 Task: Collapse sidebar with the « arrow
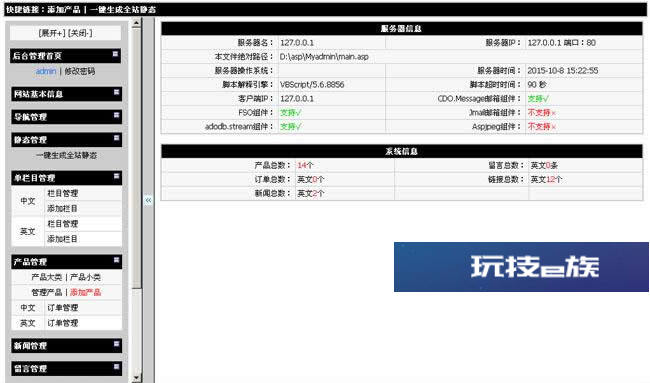coord(148,201)
